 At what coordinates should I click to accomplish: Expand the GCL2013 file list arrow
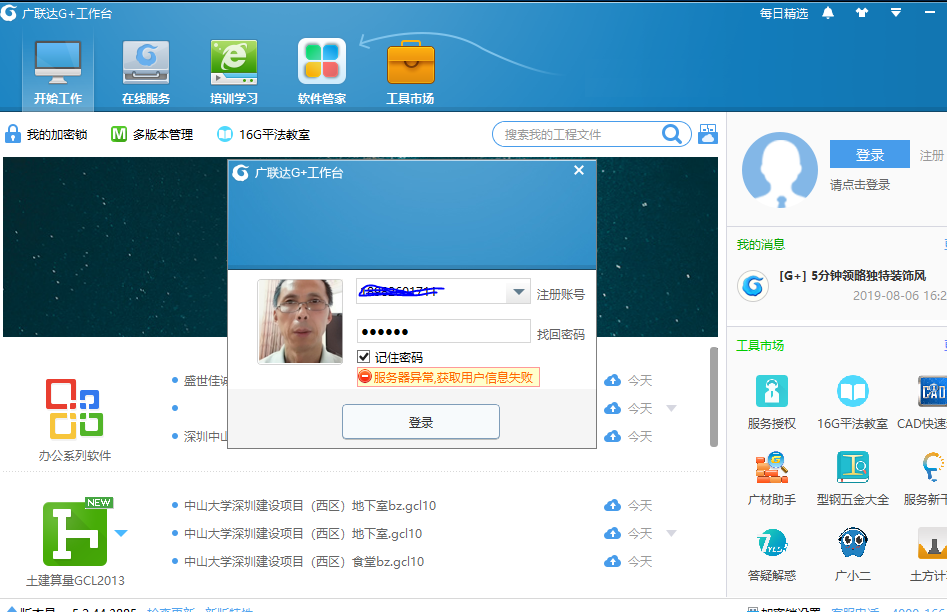(671, 533)
